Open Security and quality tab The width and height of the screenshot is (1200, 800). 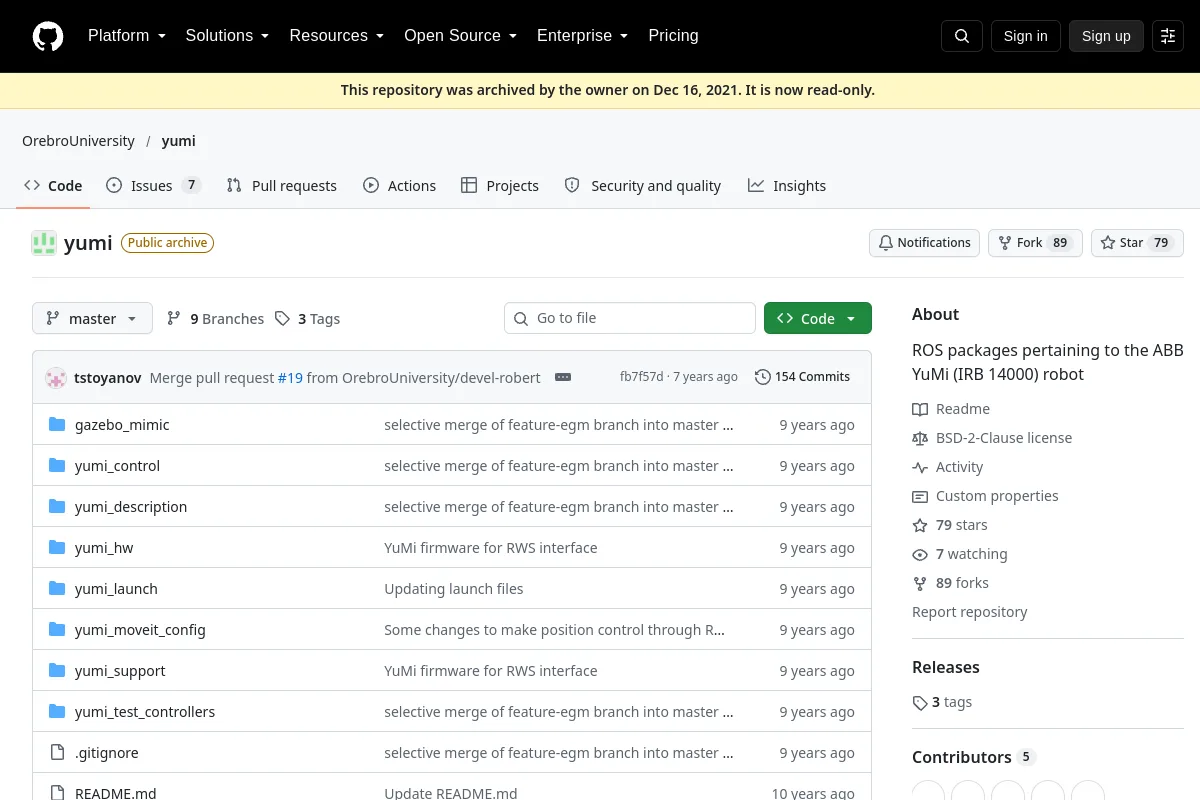[x=643, y=186]
